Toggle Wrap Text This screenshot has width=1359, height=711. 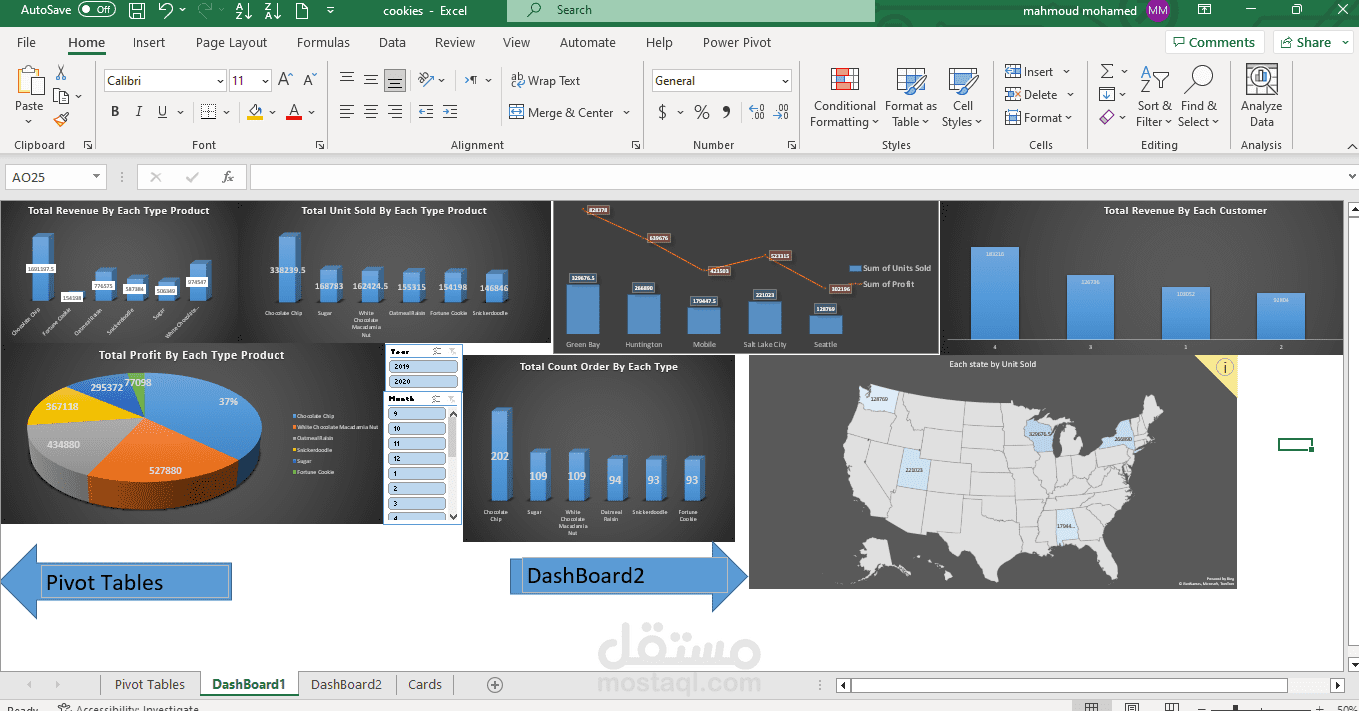[545, 81]
